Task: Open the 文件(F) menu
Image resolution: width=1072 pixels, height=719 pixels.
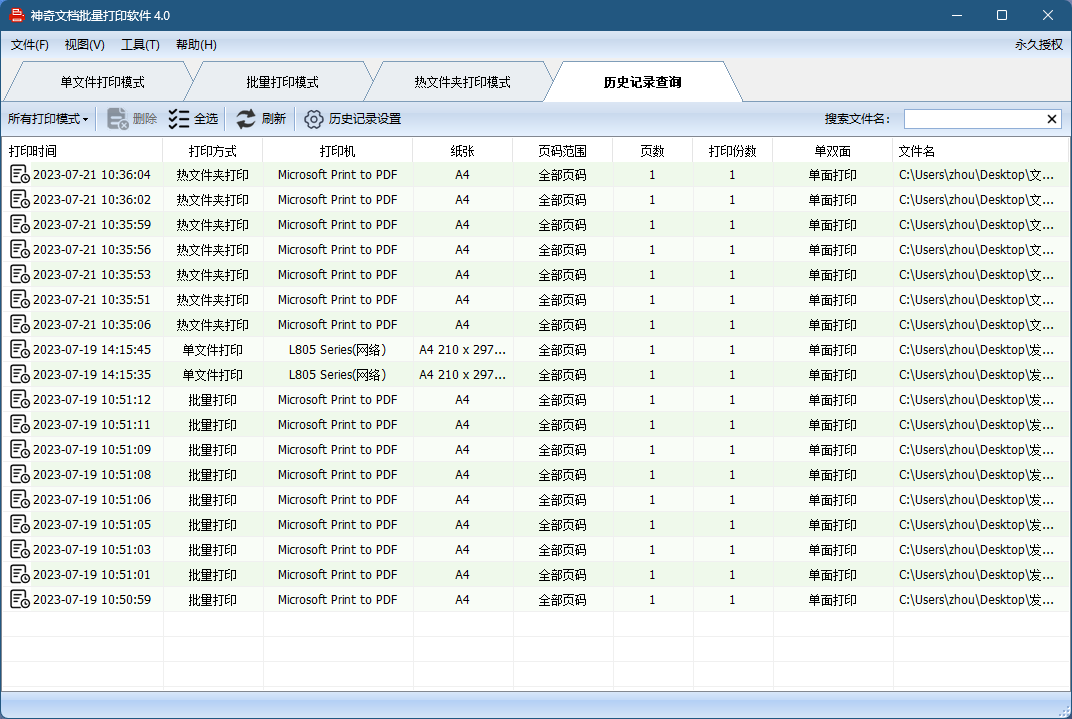Action: (x=29, y=44)
